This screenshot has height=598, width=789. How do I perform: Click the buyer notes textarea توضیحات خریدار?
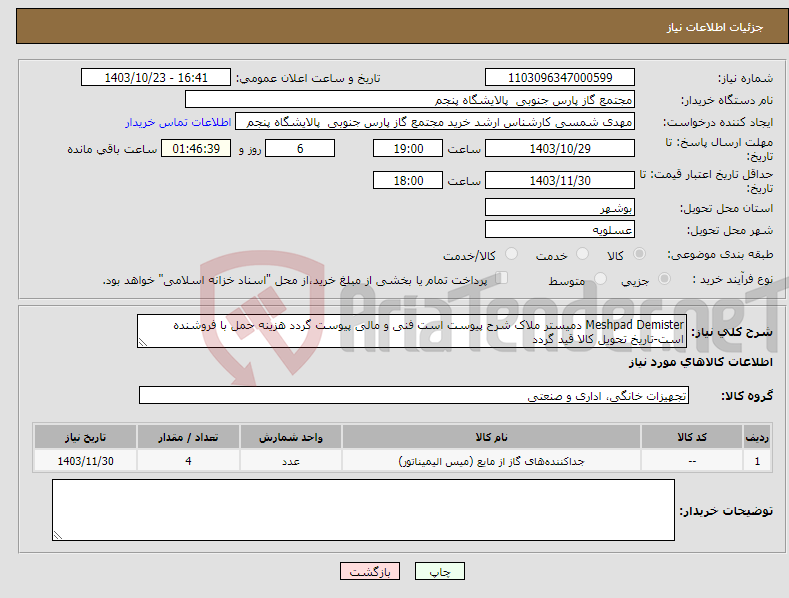click(x=363, y=510)
